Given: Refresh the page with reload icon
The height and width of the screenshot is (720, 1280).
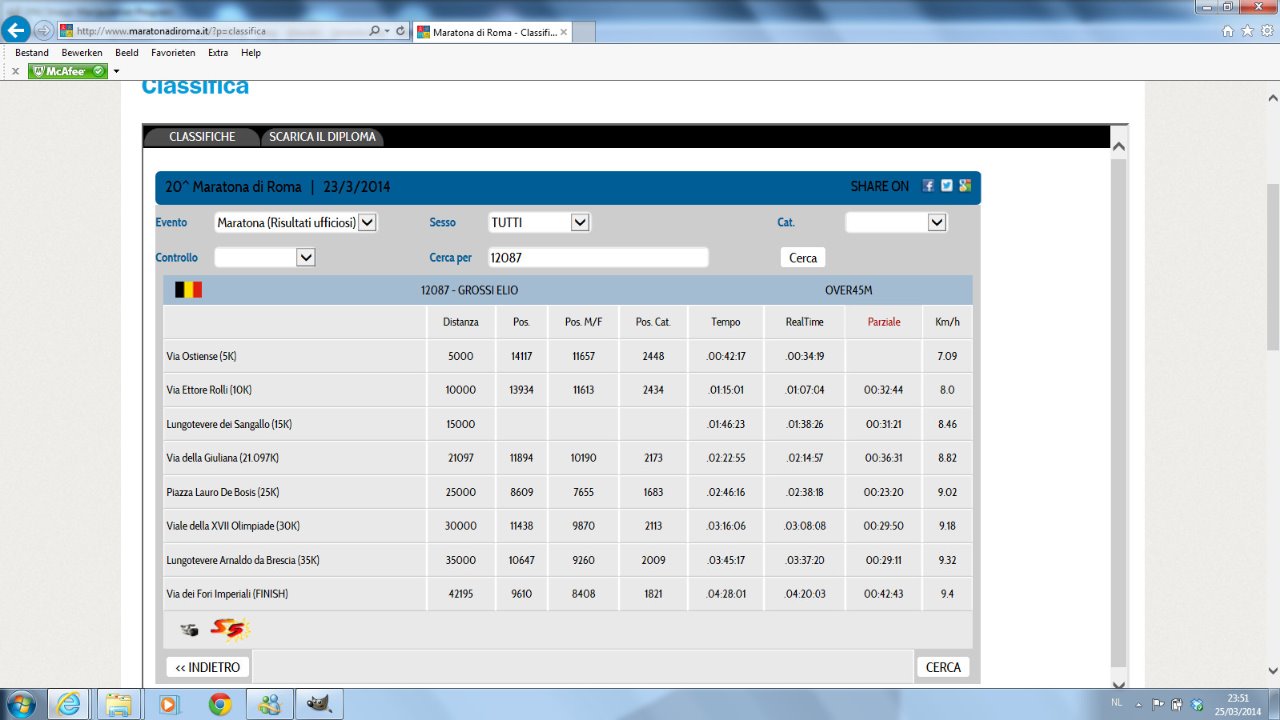Looking at the screenshot, I should click(x=401, y=31).
